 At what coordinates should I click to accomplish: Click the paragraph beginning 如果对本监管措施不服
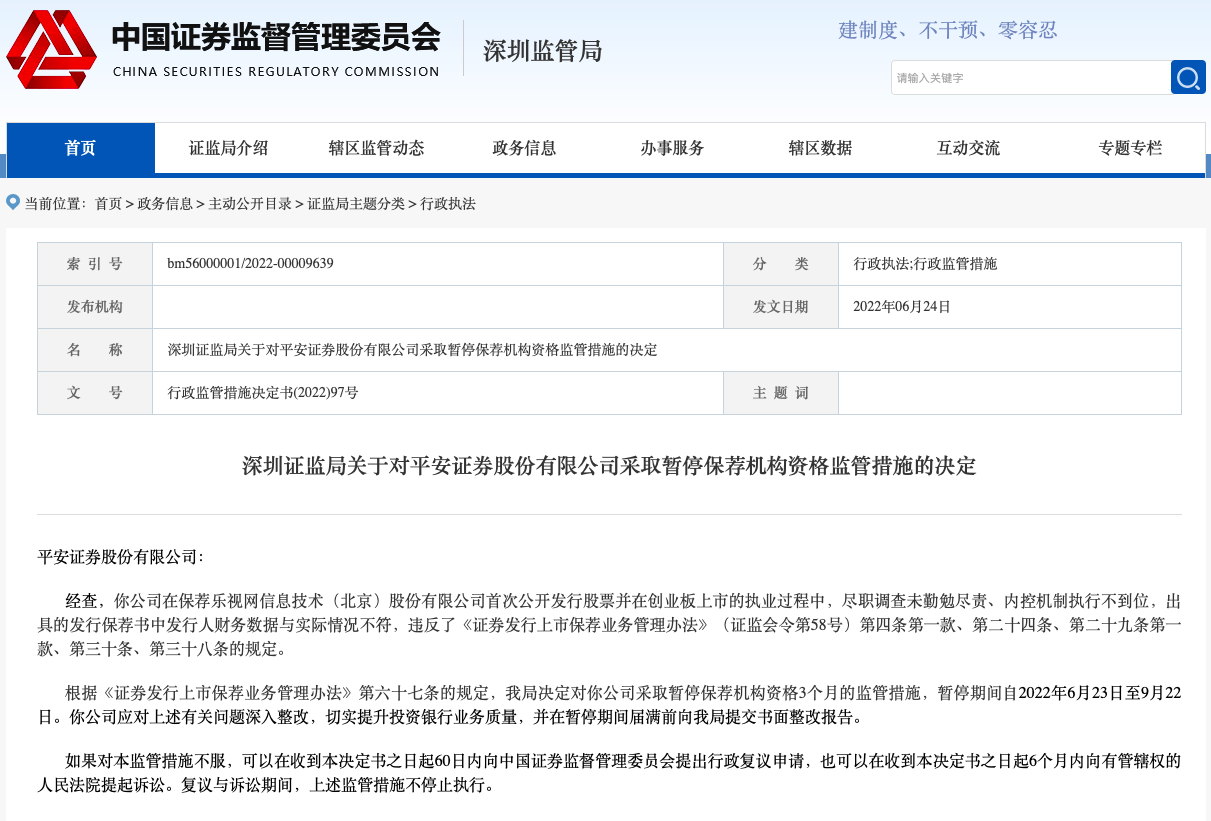point(609,773)
